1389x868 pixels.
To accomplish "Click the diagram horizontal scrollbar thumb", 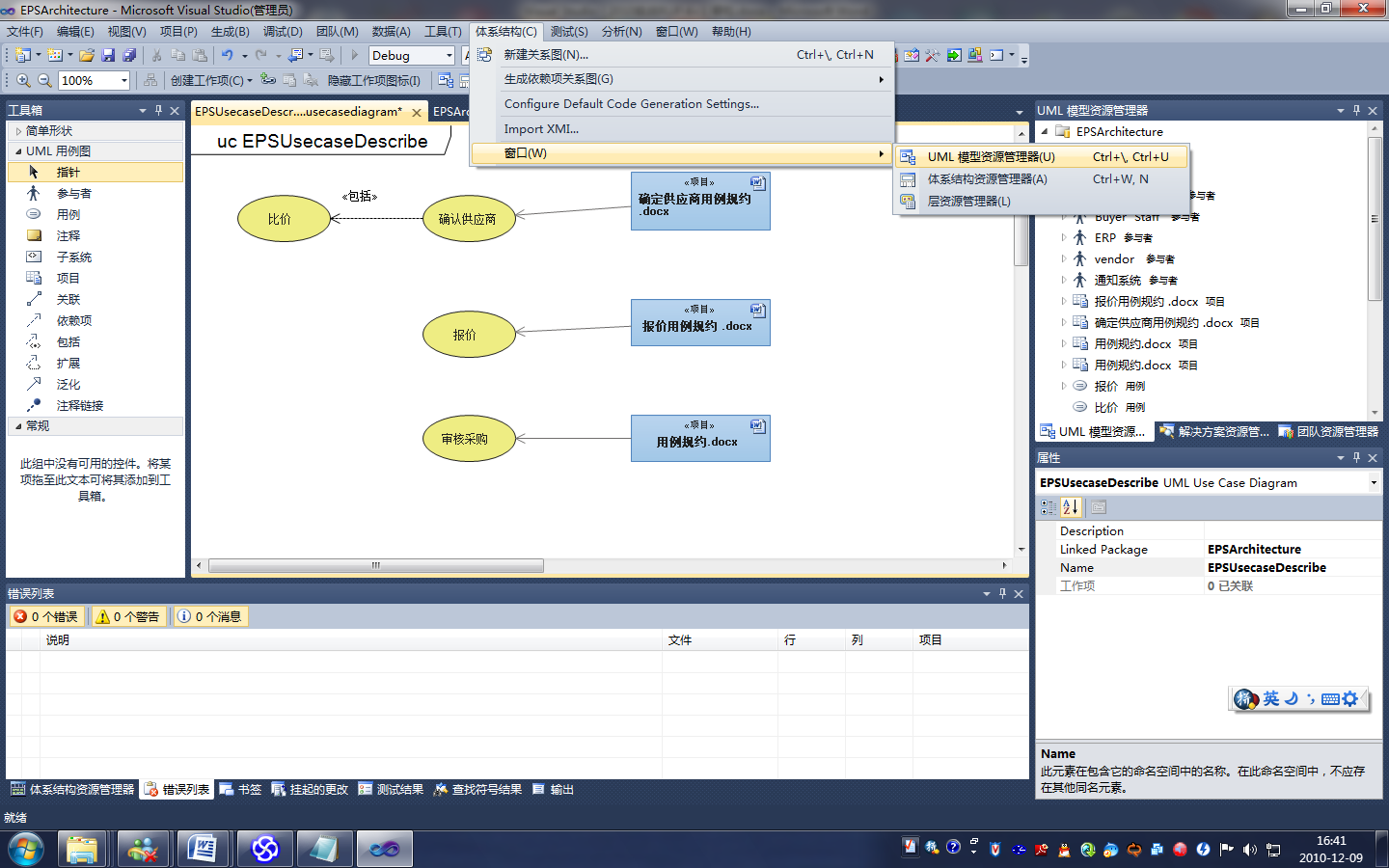I will (376, 565).
